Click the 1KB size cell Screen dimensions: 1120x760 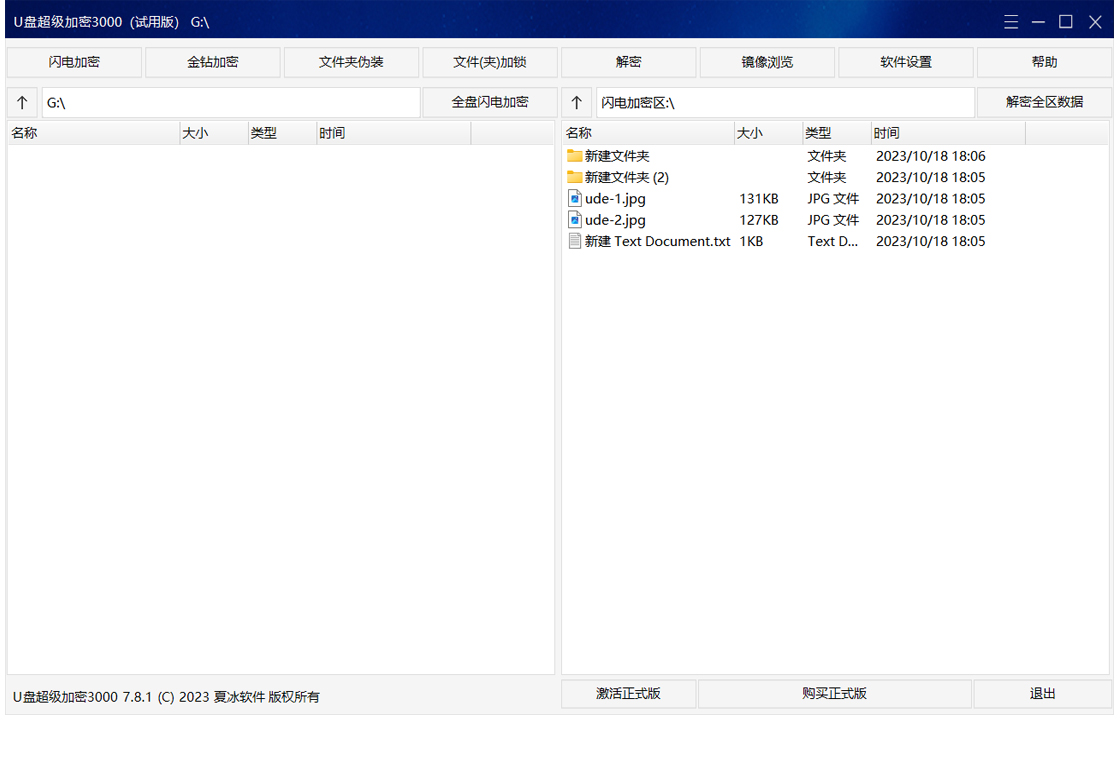751,241
